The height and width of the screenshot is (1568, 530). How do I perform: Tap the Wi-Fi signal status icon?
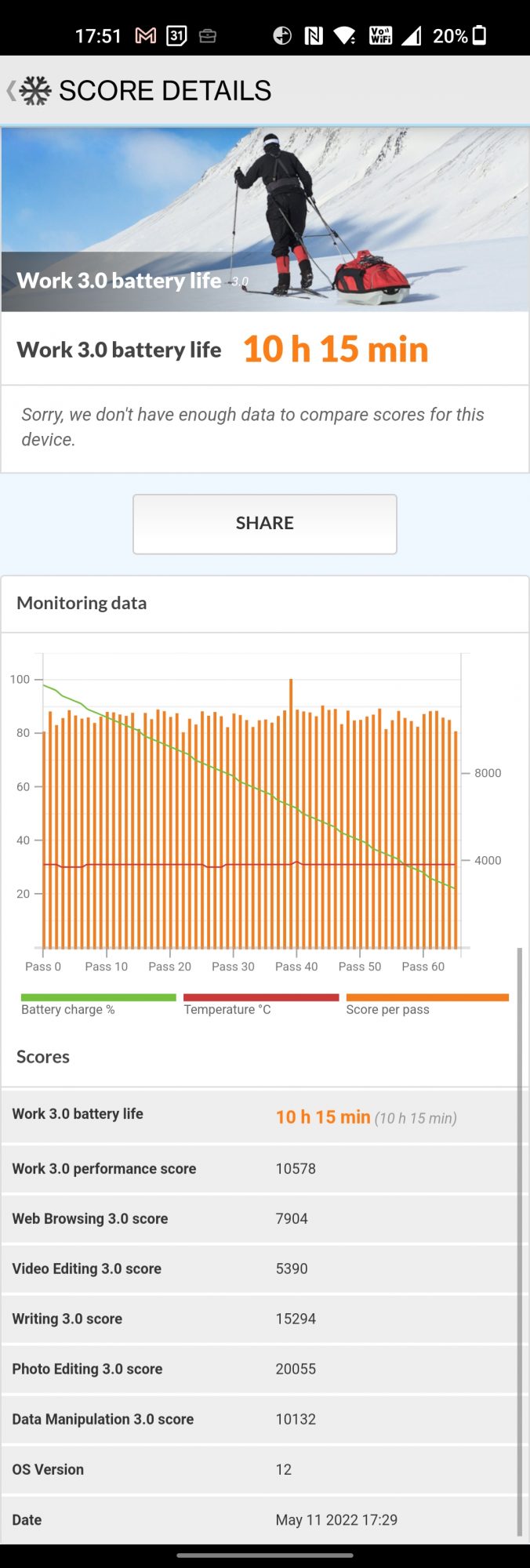pyautogui.click(x=344, y=36)
